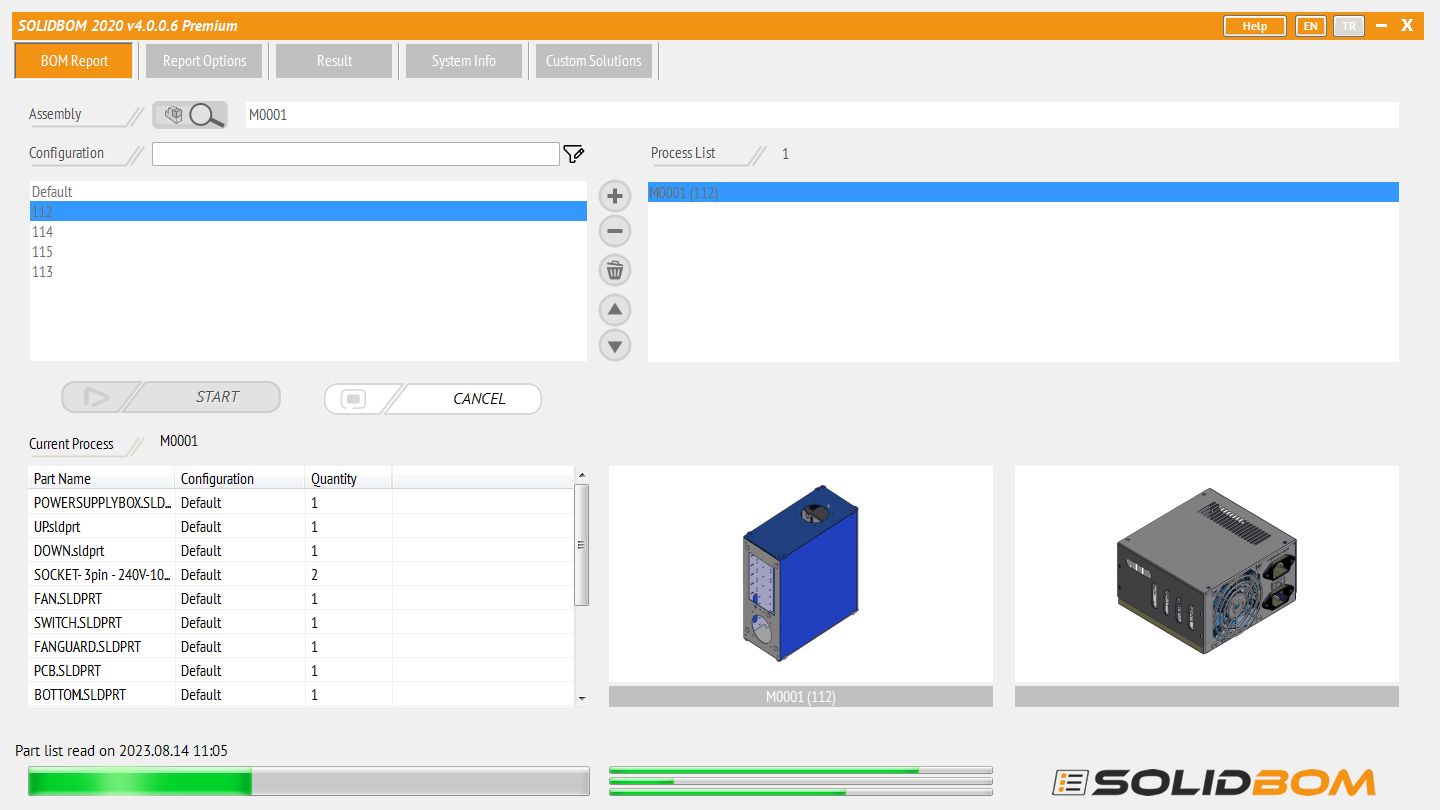The height and width of the screenshot is (810, 1440).
Task: Click the parts table scroll down arrow
Action: (582, 698)
